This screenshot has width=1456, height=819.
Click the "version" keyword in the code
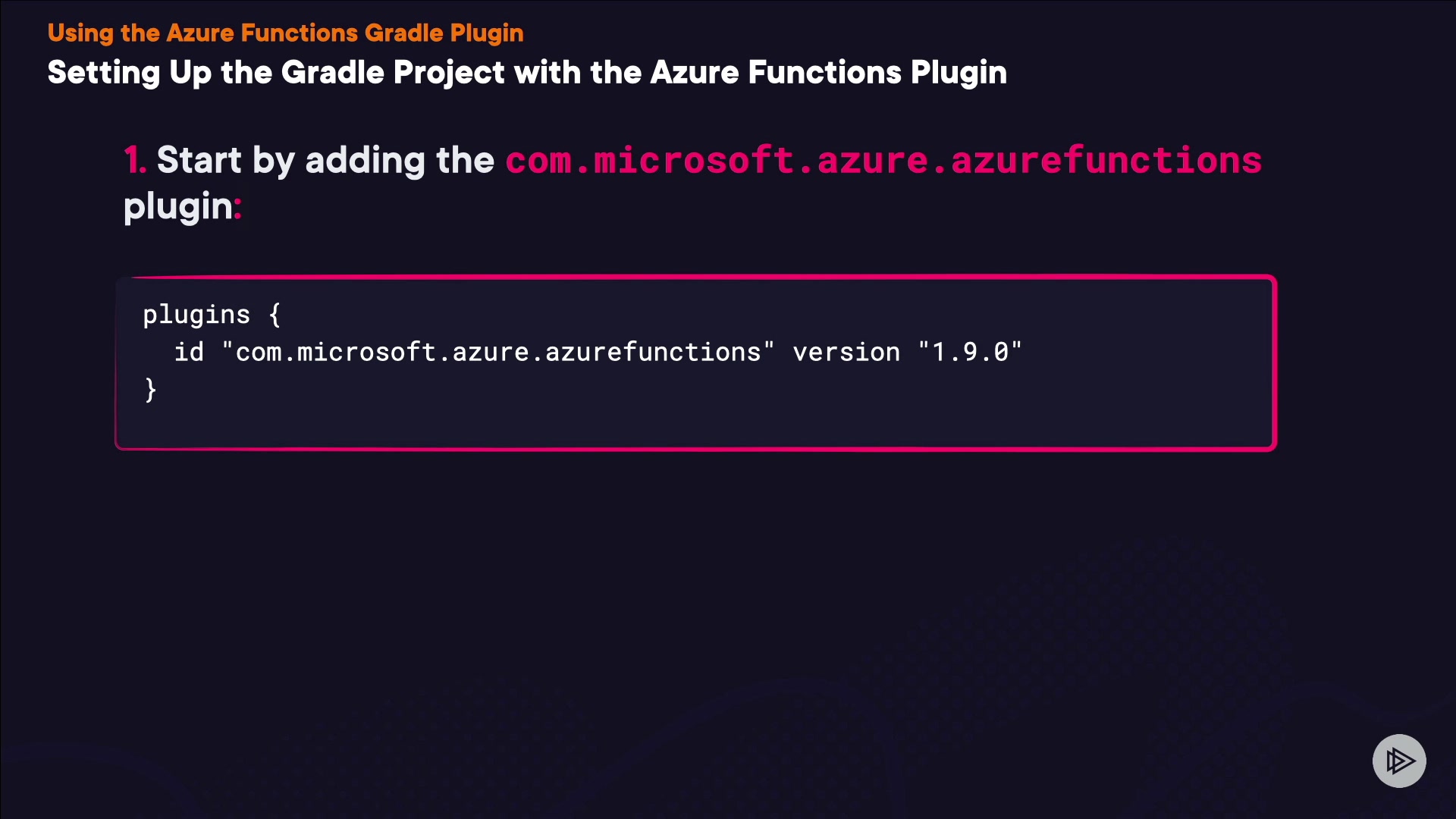tap(846, 352)
